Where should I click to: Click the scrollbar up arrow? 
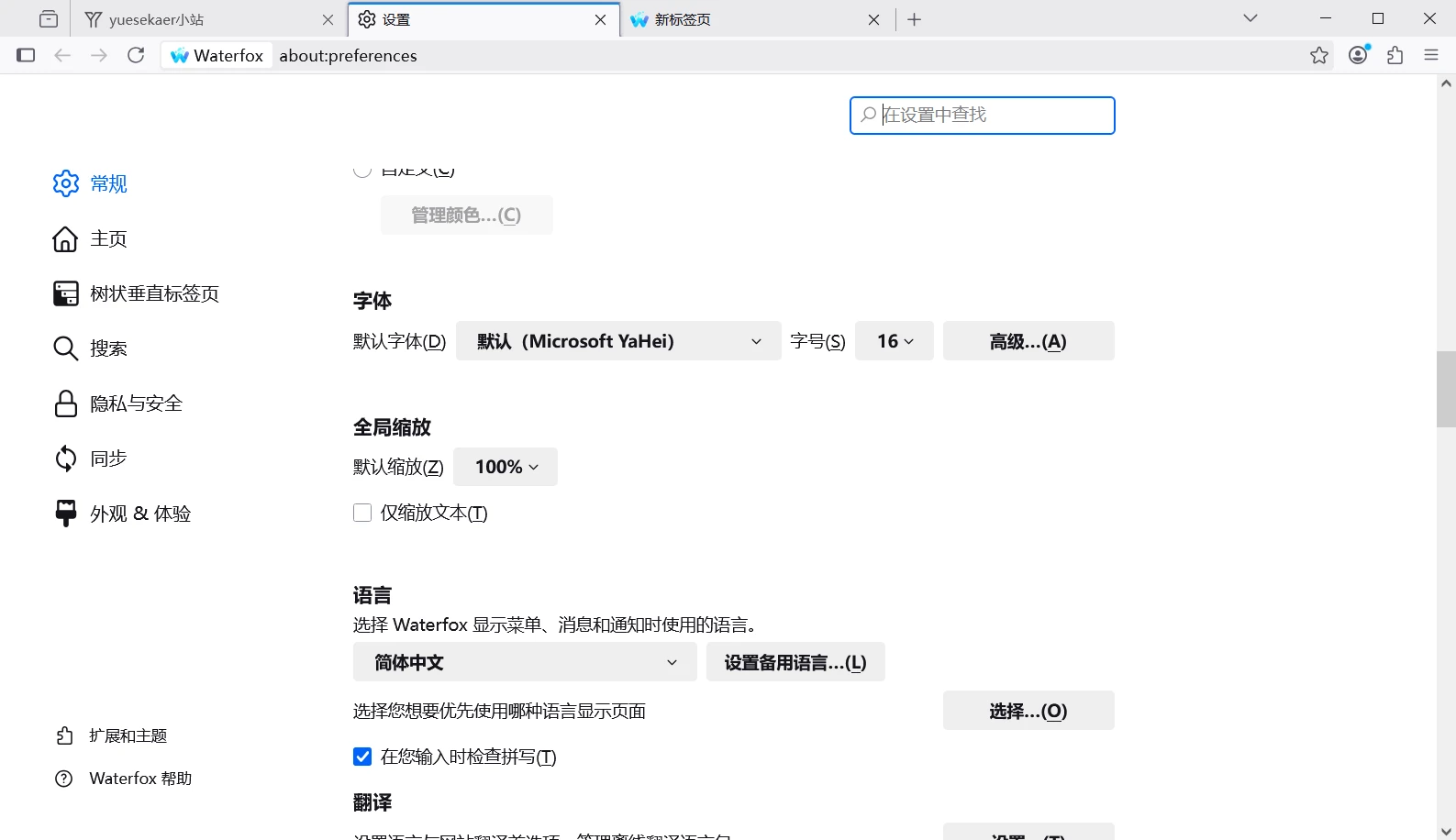pyautogui.click(x=1446, y=83)
